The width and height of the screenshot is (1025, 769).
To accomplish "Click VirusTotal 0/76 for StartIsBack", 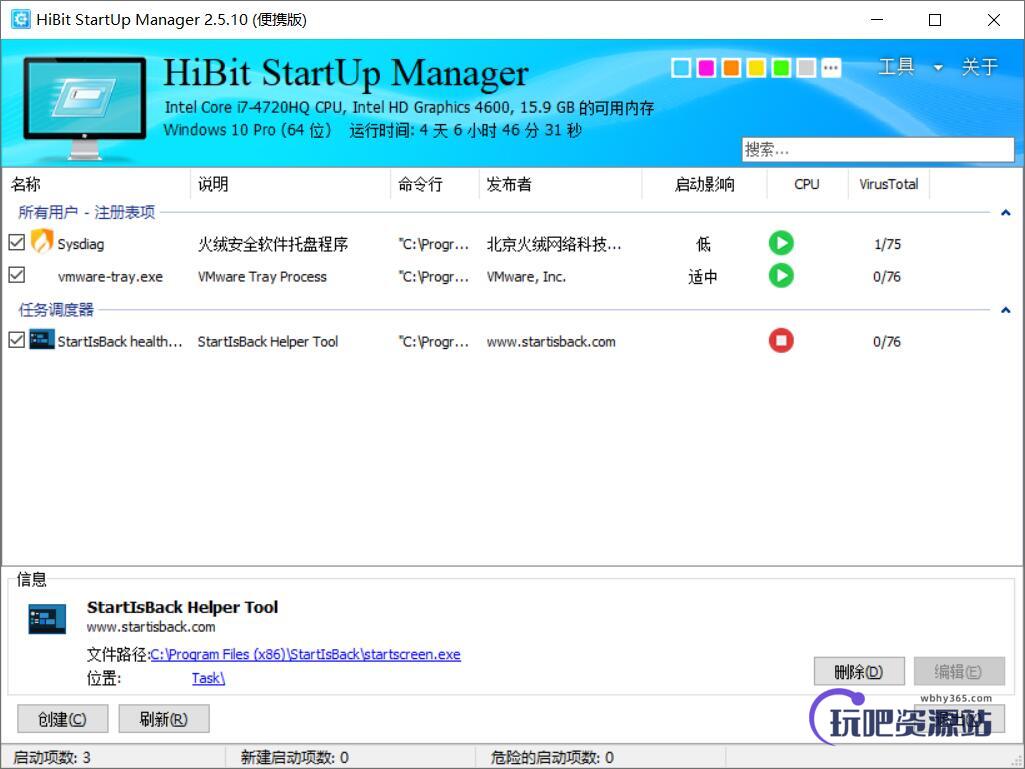I will click(887, 342).
